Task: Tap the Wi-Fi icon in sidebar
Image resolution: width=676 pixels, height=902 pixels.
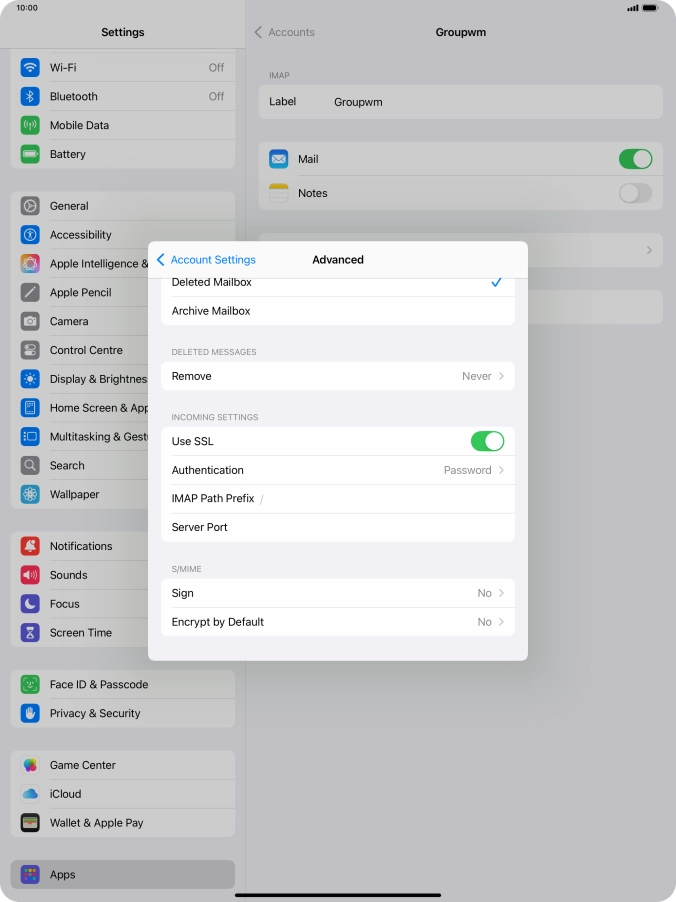Action: pos(30,68)
